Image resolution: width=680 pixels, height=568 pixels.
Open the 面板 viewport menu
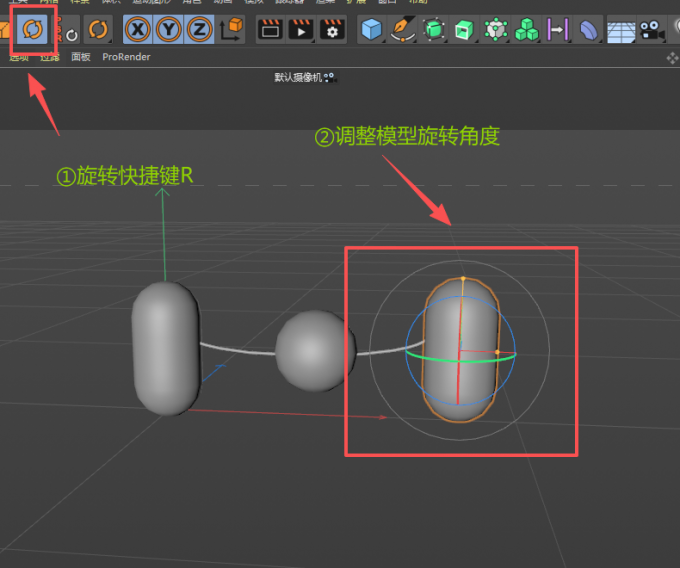80,57
